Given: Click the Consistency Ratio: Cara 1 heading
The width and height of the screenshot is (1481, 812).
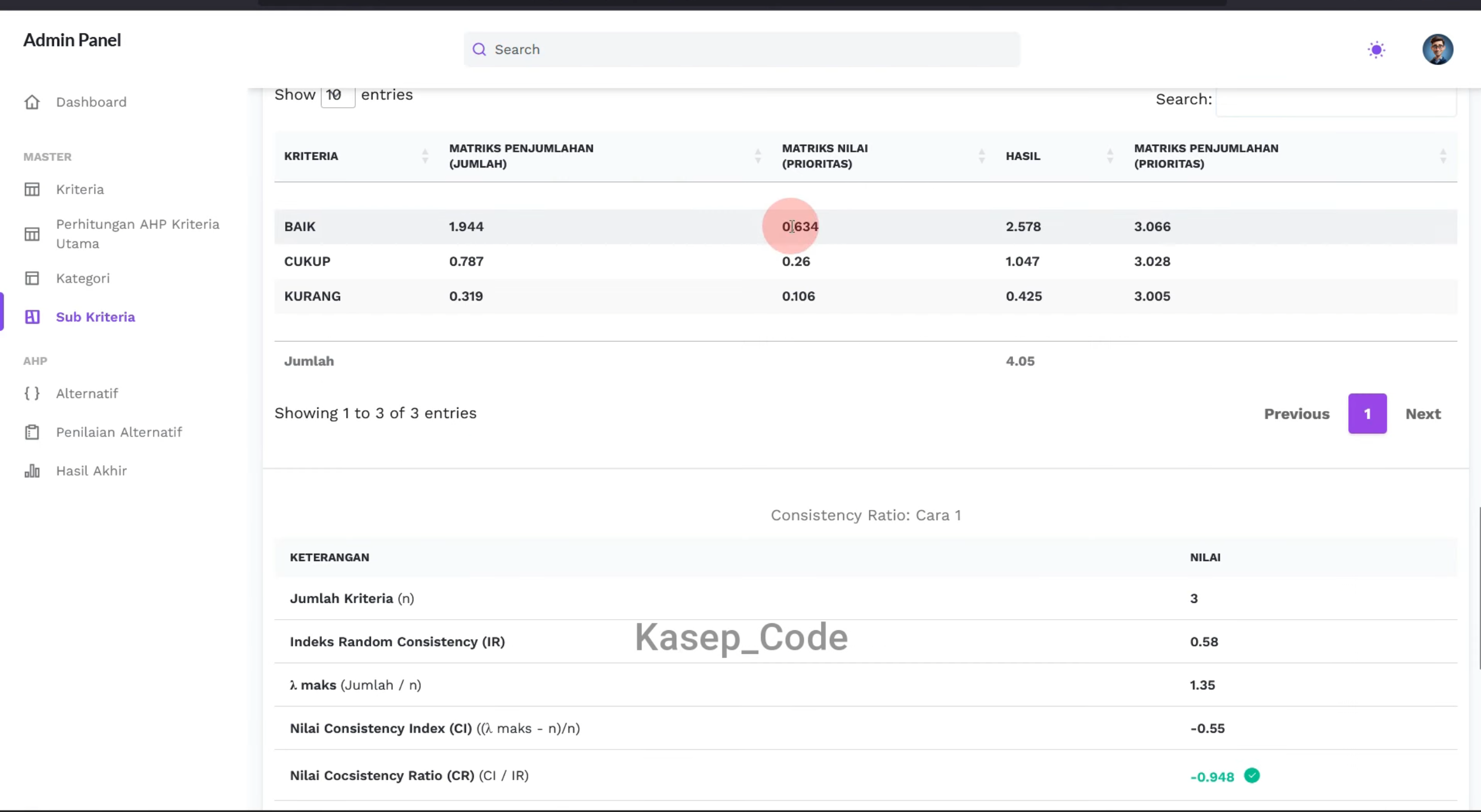Looking at the screenshot, I should click(866, 515).
